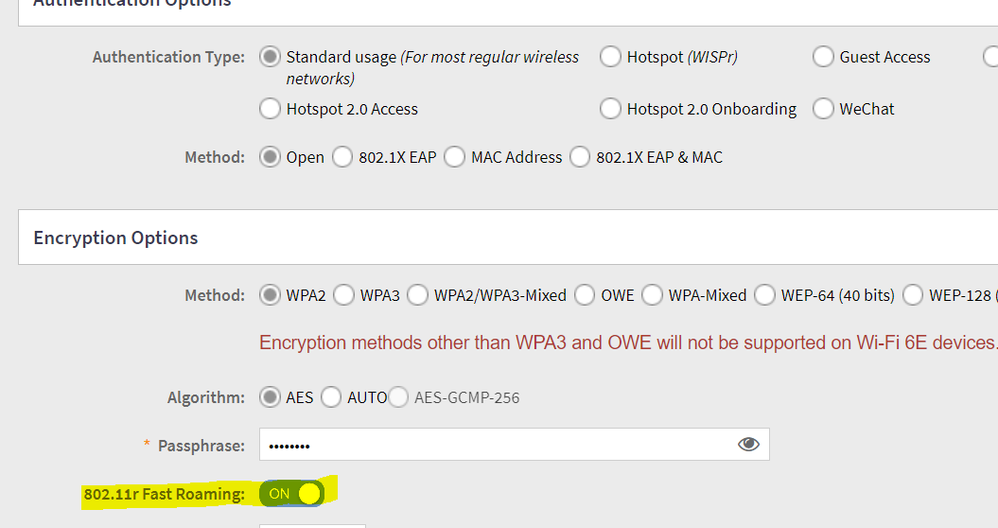Select WPA2 encryption method
998x528 pixels.
(270, 295)
